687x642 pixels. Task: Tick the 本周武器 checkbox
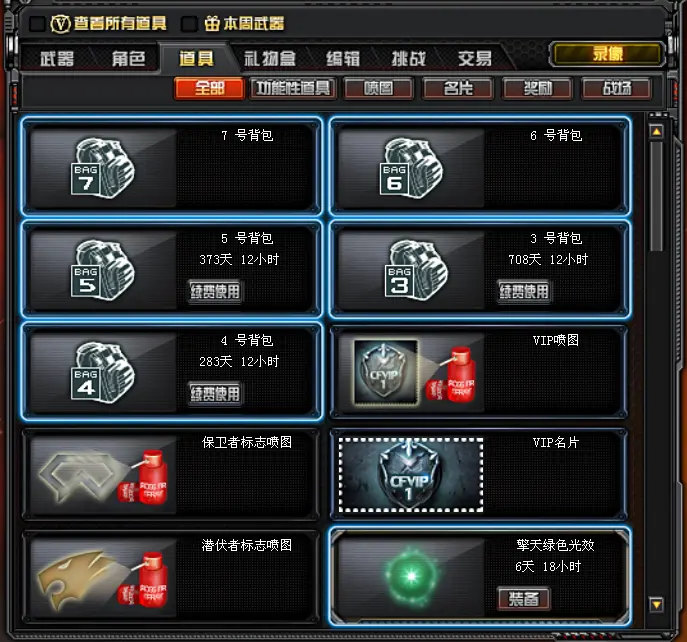coord(189,24)
